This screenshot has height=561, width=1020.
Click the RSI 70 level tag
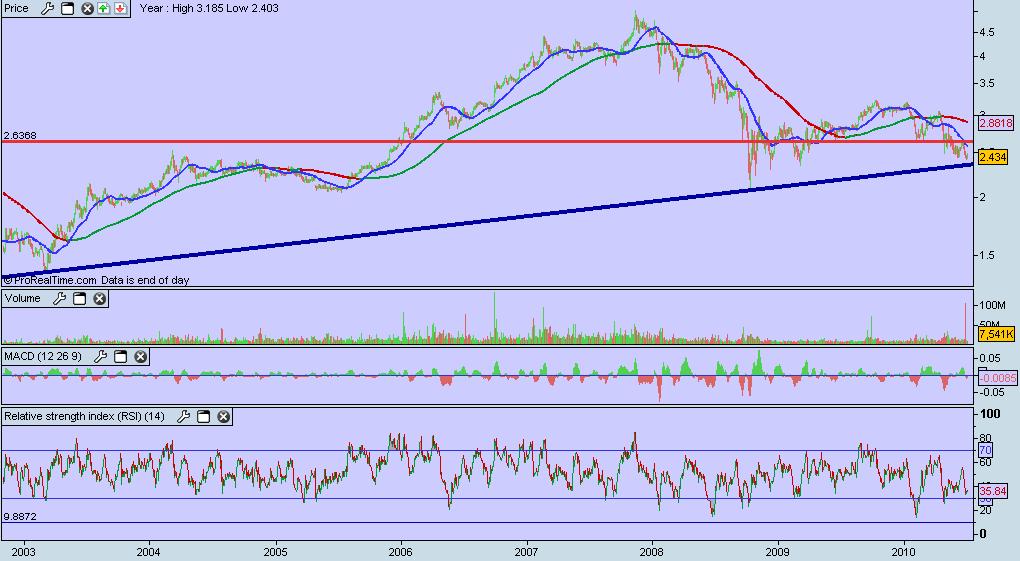[985, 450]
